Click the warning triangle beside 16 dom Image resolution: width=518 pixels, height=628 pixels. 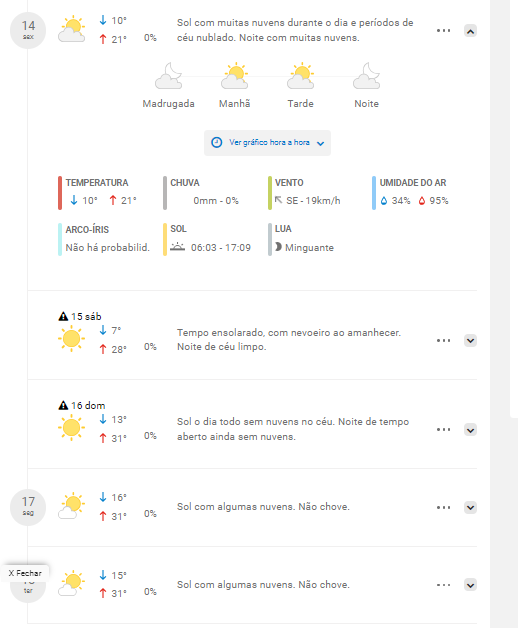63,405
